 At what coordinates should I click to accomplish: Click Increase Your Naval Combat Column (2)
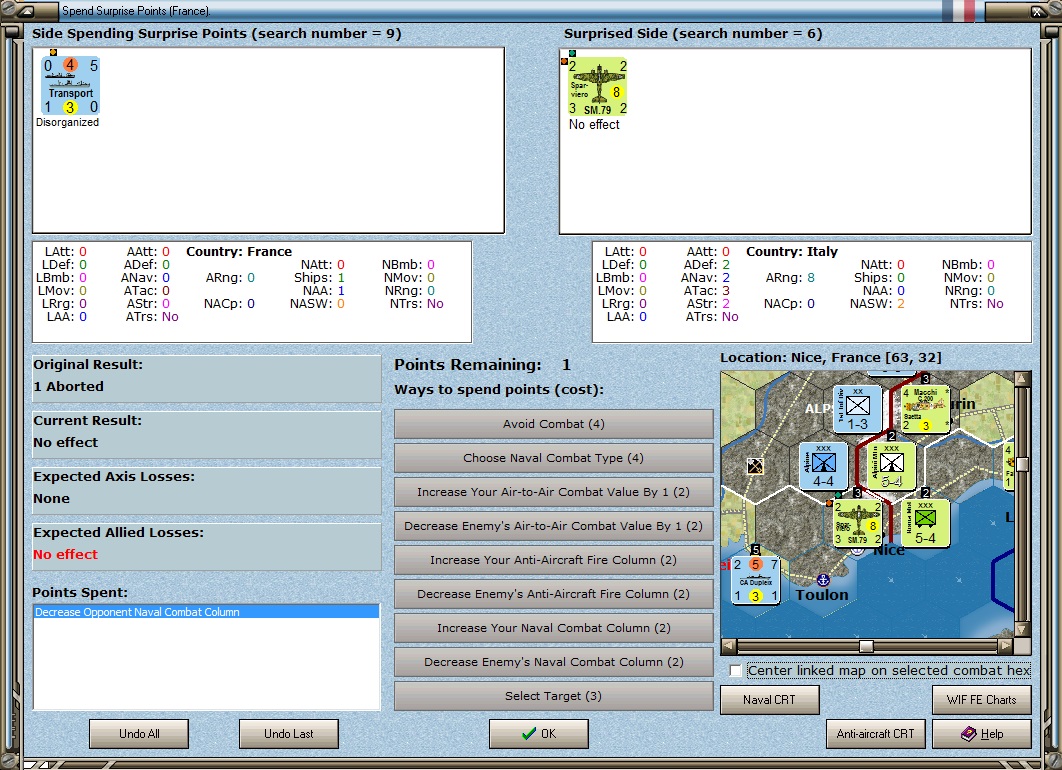[x=553, y=628]
